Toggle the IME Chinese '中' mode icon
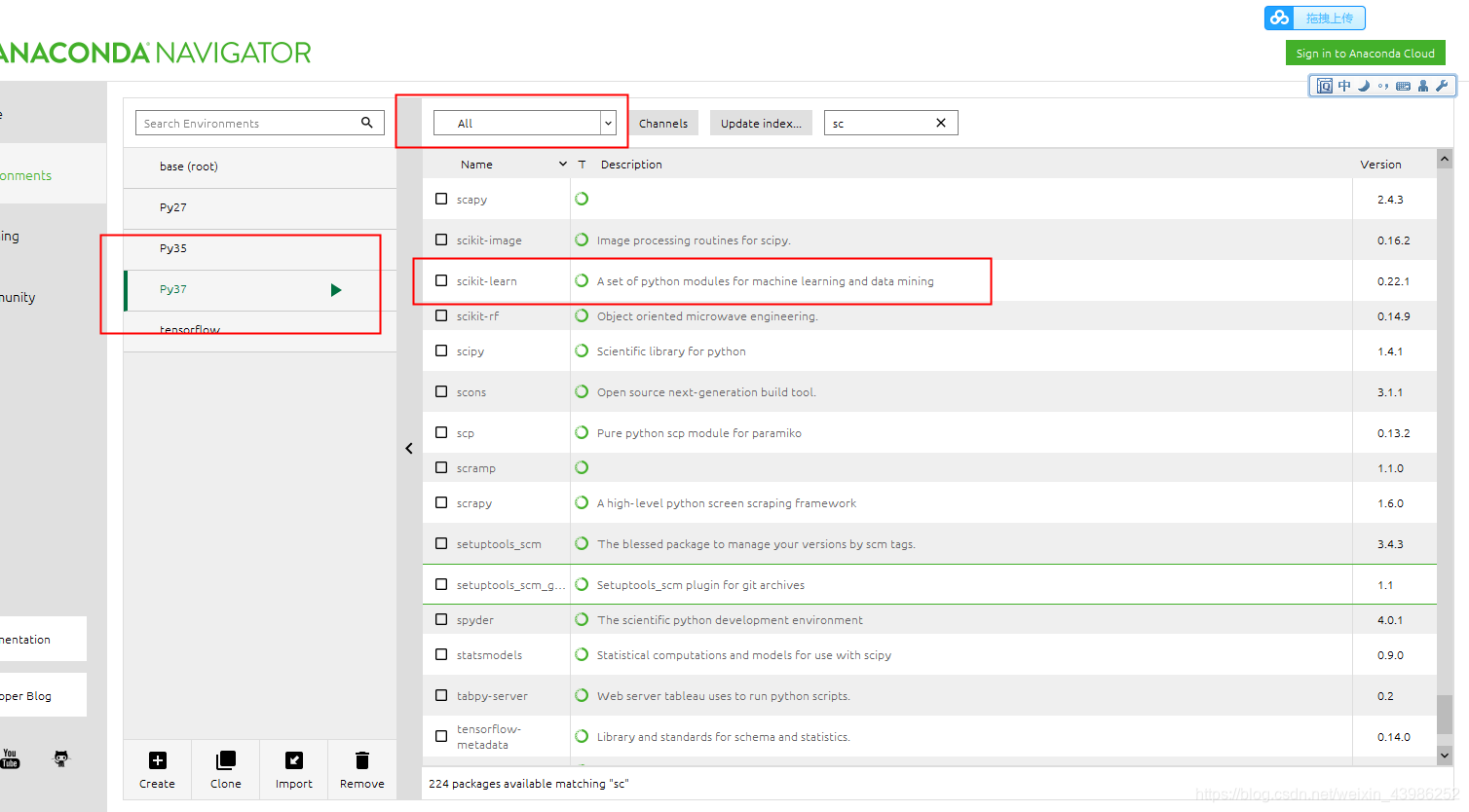Screen dimensions: 1469x812 [x=1344, y=86]
